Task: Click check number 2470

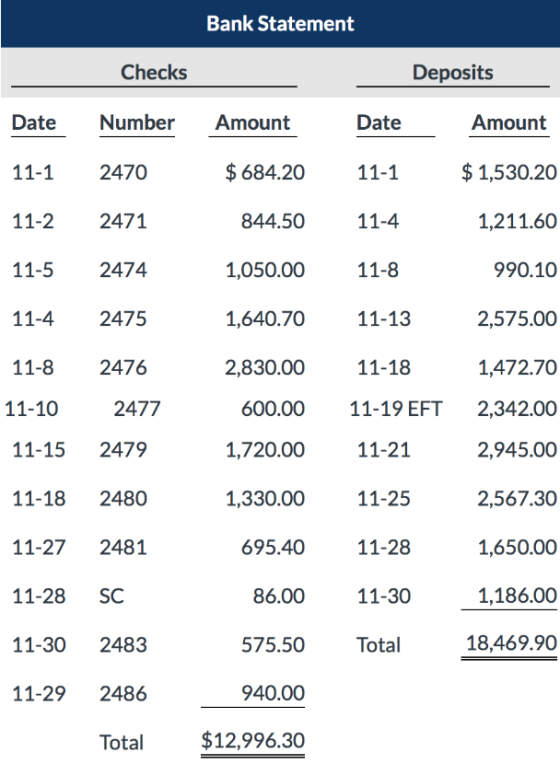Action: pyautogui.click(x=123, y=172)
